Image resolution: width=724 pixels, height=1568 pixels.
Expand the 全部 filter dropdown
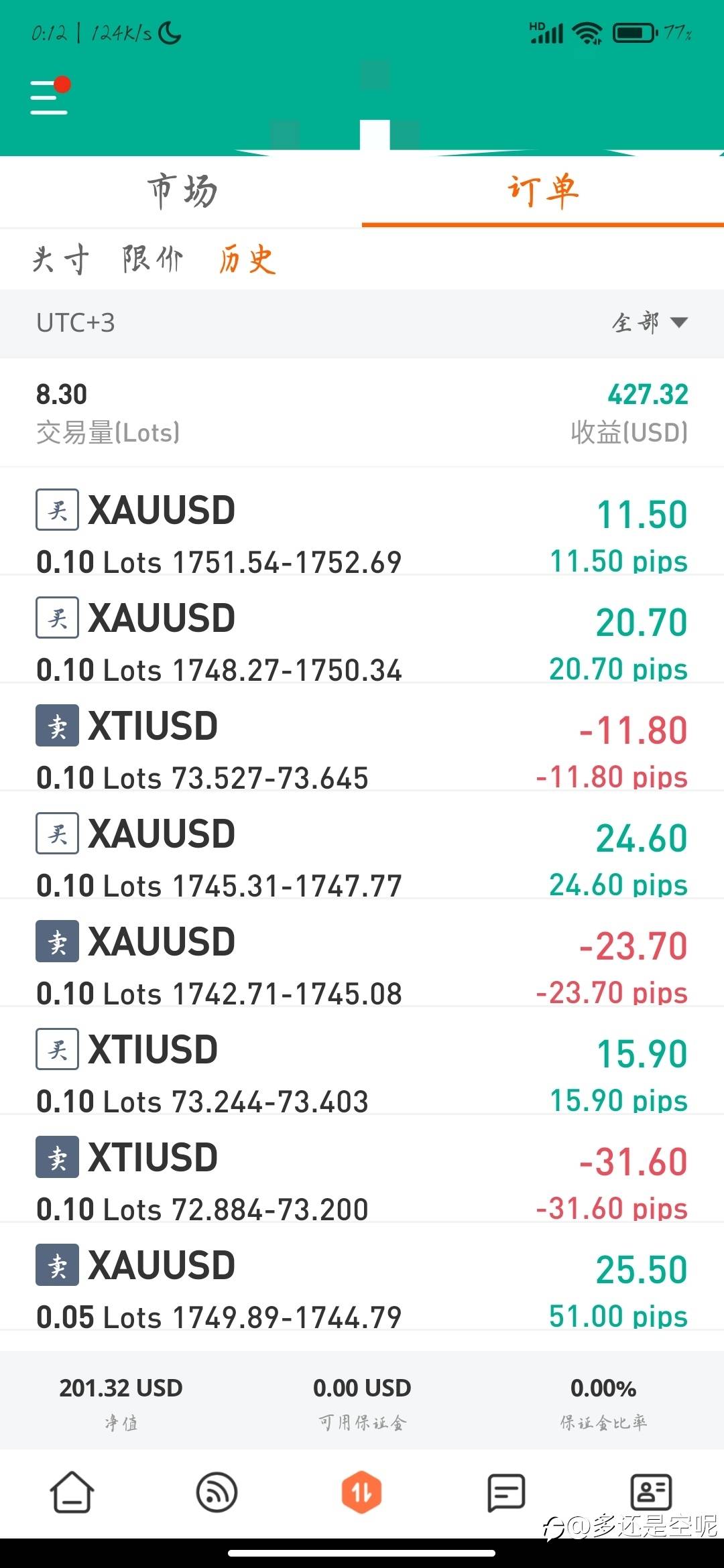coord(649,323)
